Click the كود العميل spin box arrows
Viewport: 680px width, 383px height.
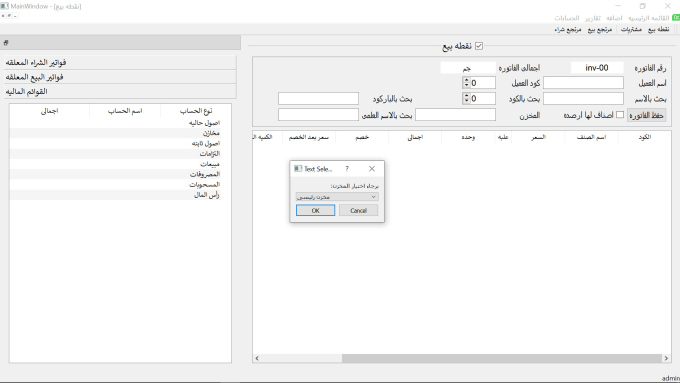click(466, 82)
